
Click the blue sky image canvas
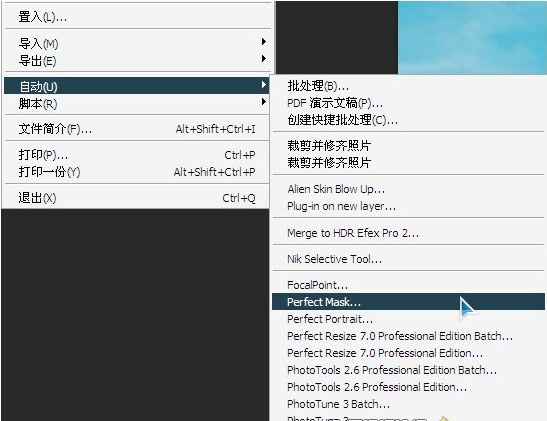(472, 37)
